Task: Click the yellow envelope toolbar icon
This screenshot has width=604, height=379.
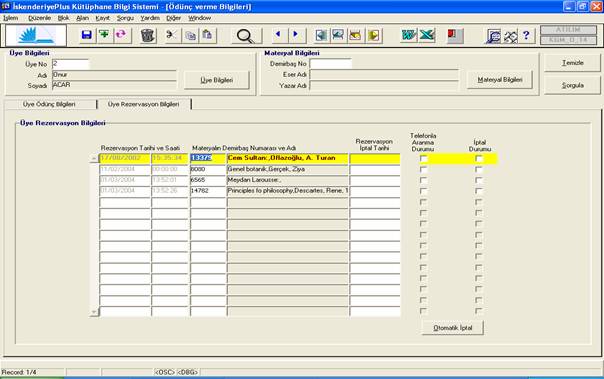Action: tap(356, 35)
